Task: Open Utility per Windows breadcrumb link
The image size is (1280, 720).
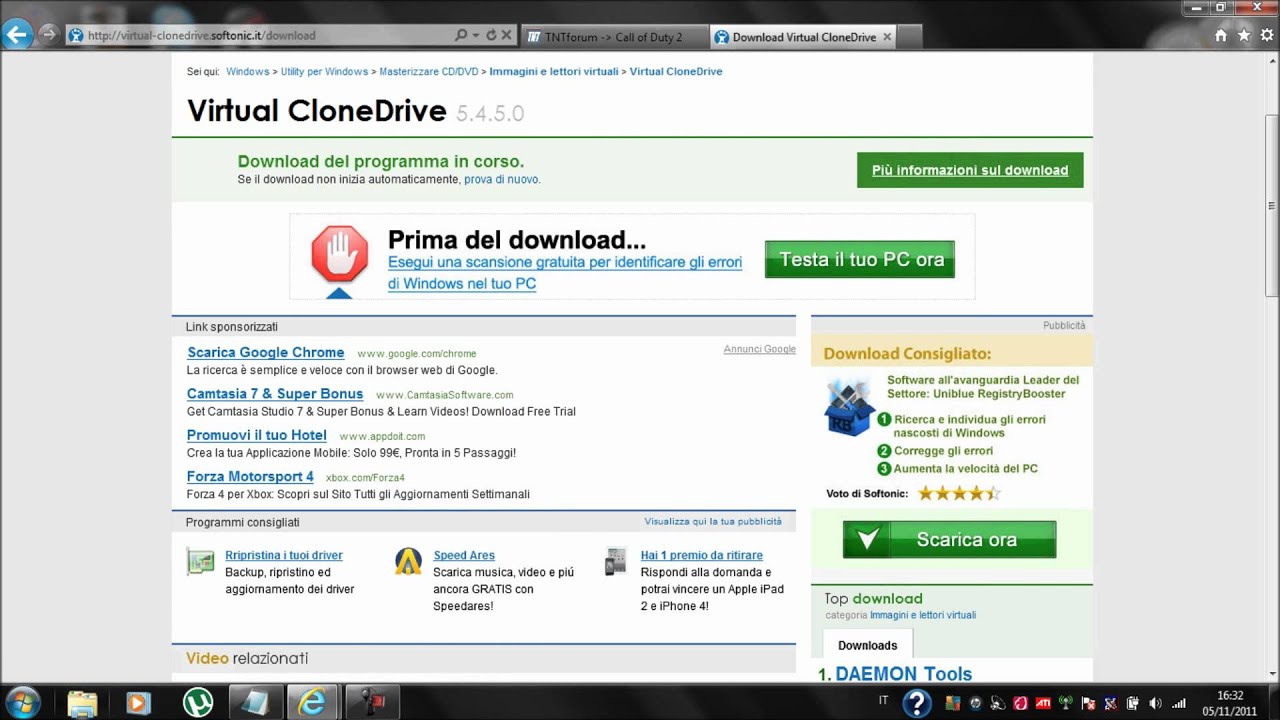Action: point(324,72)
